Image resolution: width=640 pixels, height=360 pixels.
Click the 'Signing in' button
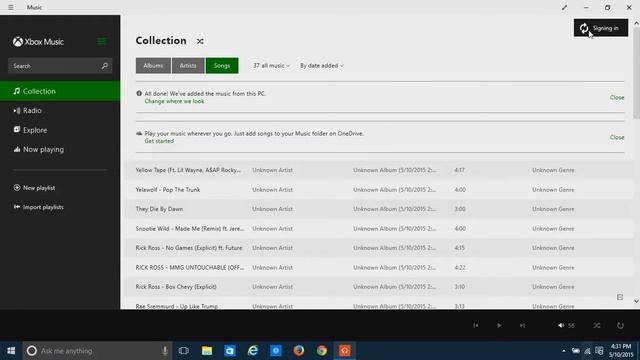coord(601,28)
